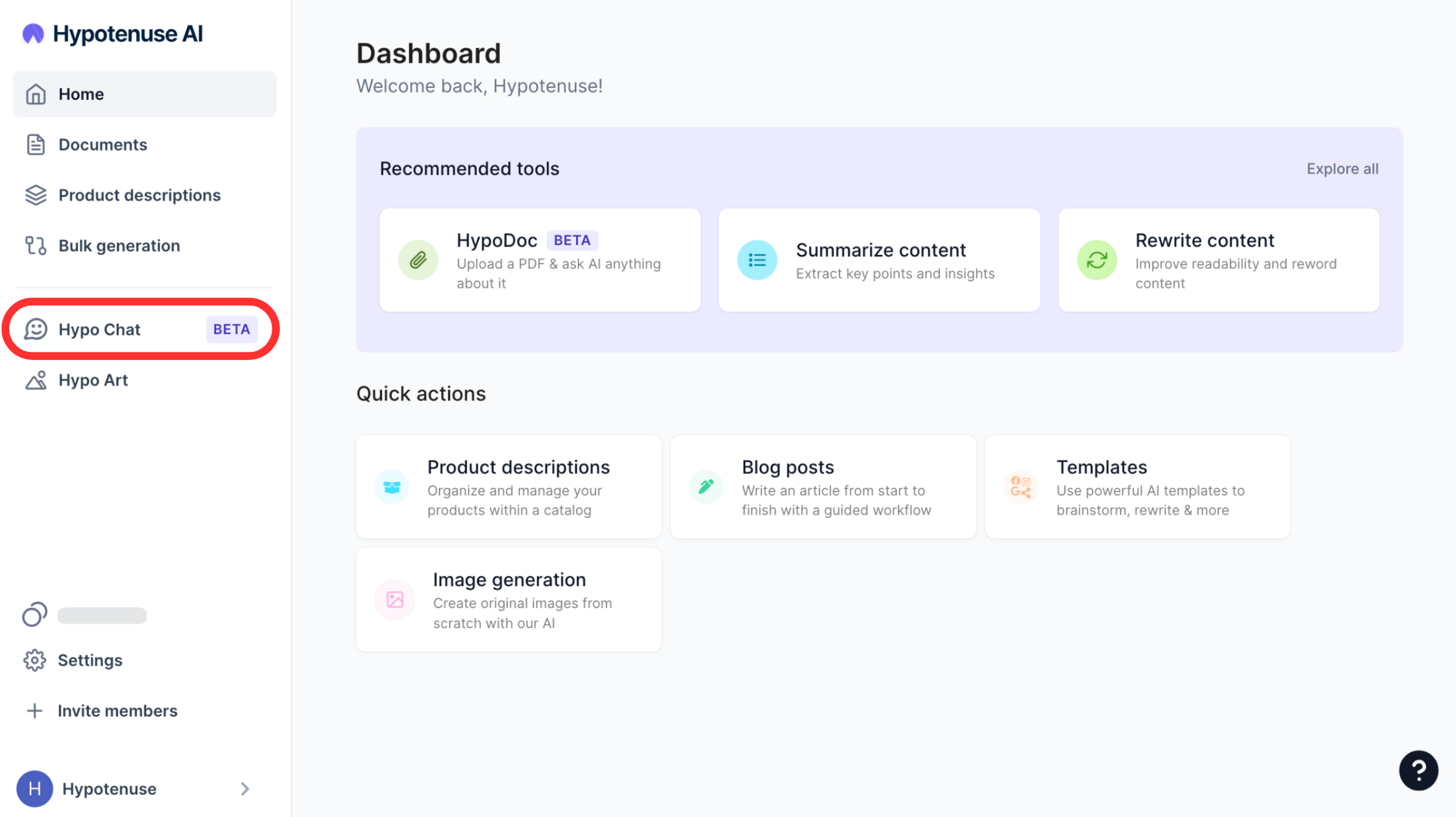Open the help question mark button
Viewport: 1456px width, 817px height.
pyautogui.click(x=1418, y=770)
